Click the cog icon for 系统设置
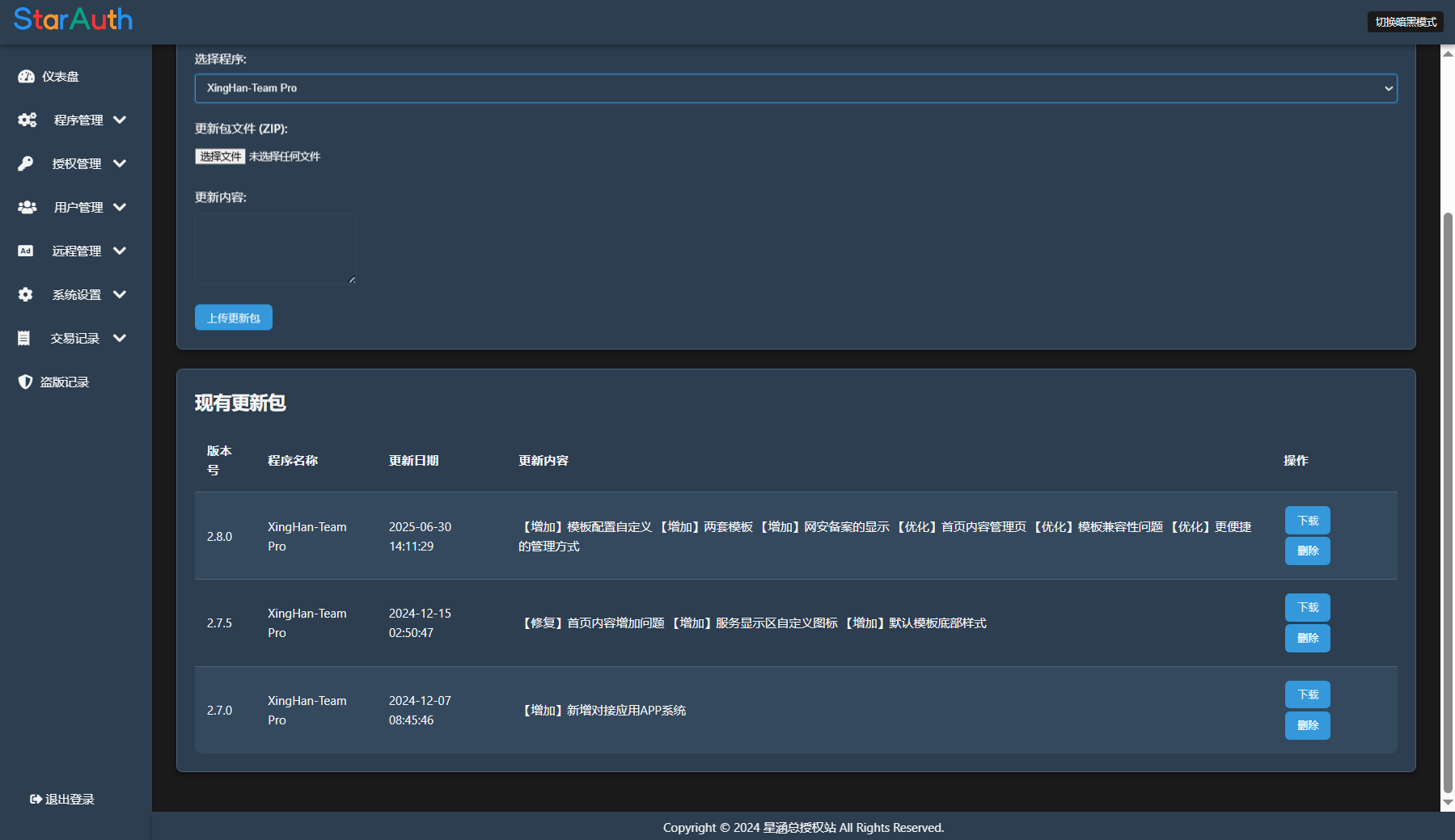 click(26, 295)
